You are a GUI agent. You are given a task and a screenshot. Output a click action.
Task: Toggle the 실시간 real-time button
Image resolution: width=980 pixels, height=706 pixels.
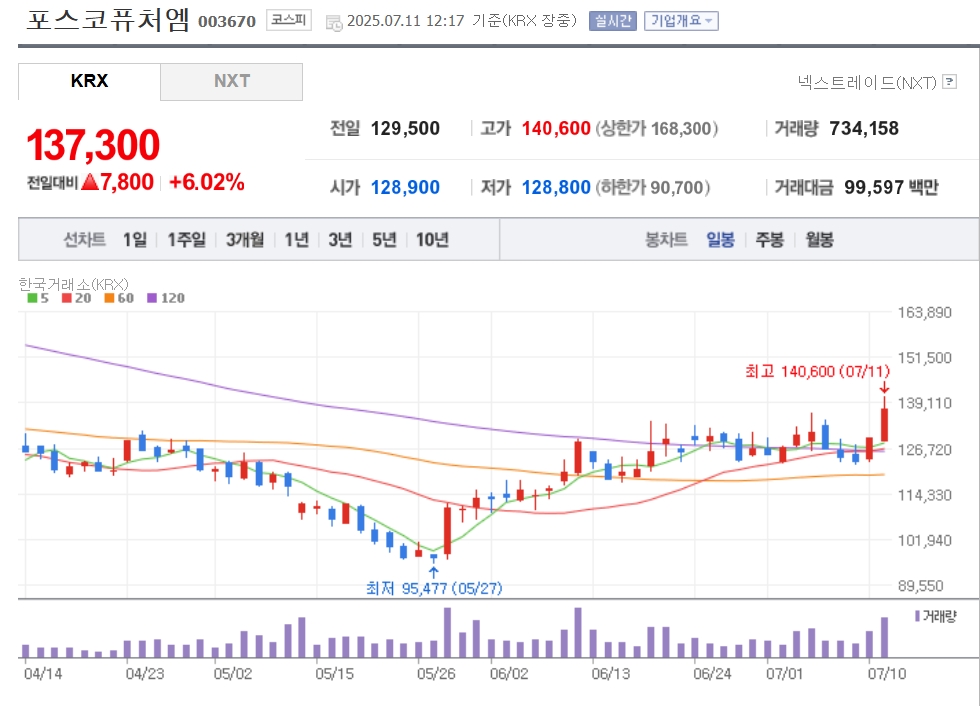click(612, 21)
